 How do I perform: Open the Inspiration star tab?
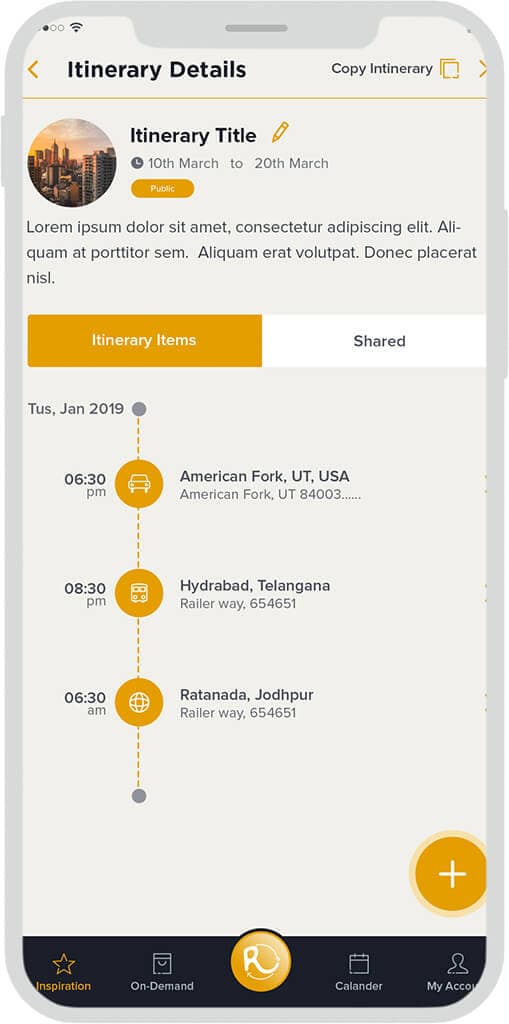[63, 972]
